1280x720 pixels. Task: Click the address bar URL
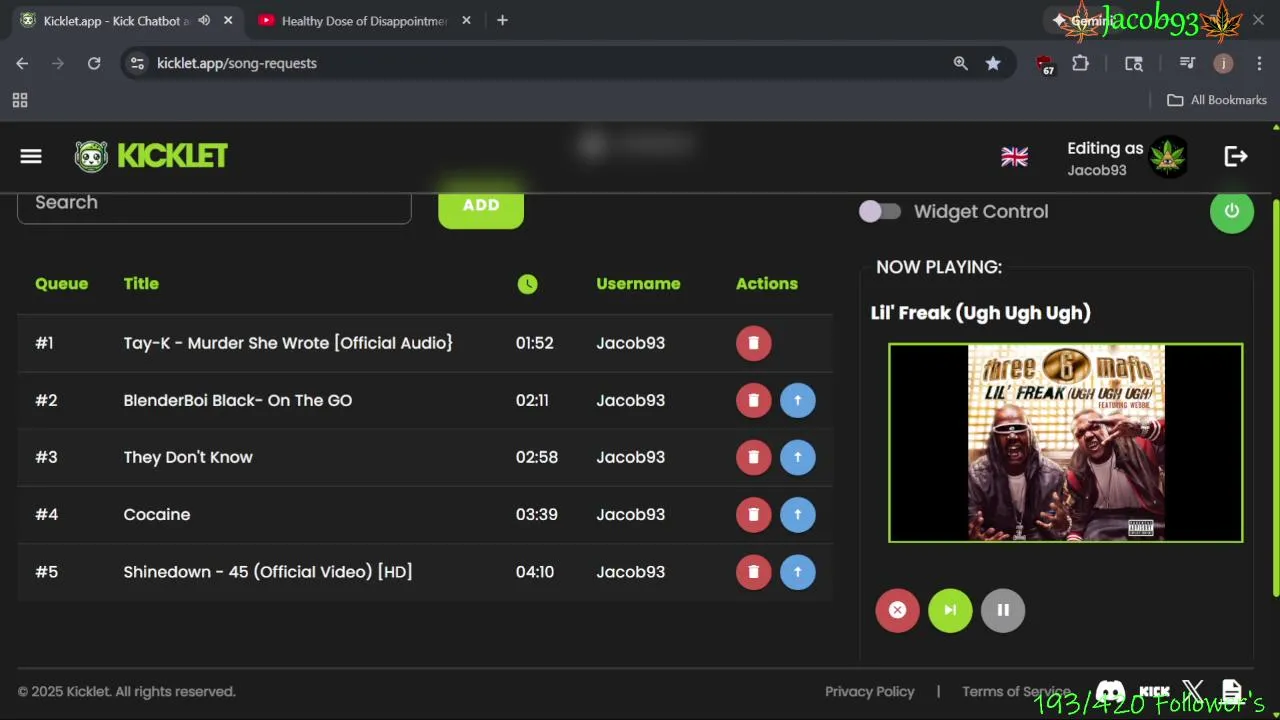[237, 63]
